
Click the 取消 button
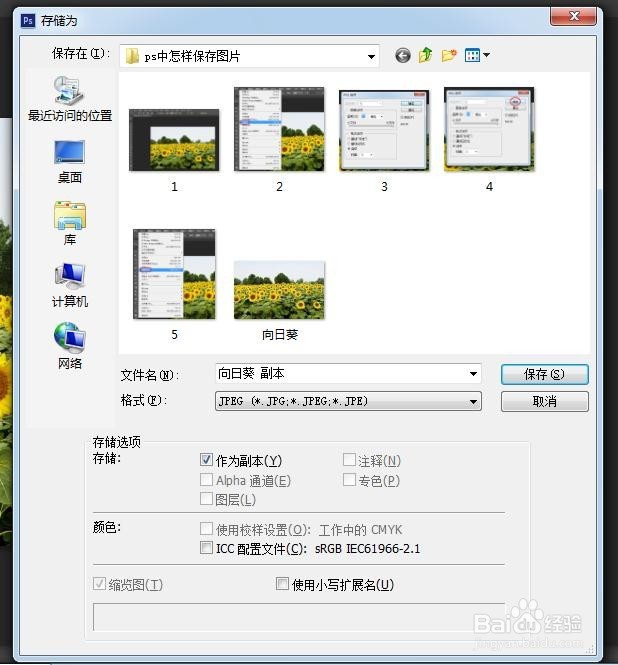[x=544, y=401]
